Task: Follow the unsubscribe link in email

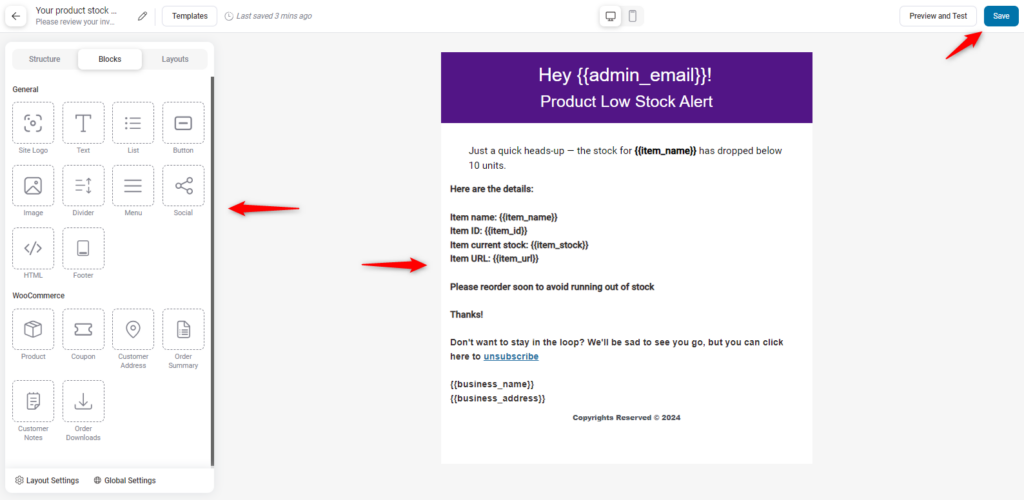Action: (x=511, y=356)
